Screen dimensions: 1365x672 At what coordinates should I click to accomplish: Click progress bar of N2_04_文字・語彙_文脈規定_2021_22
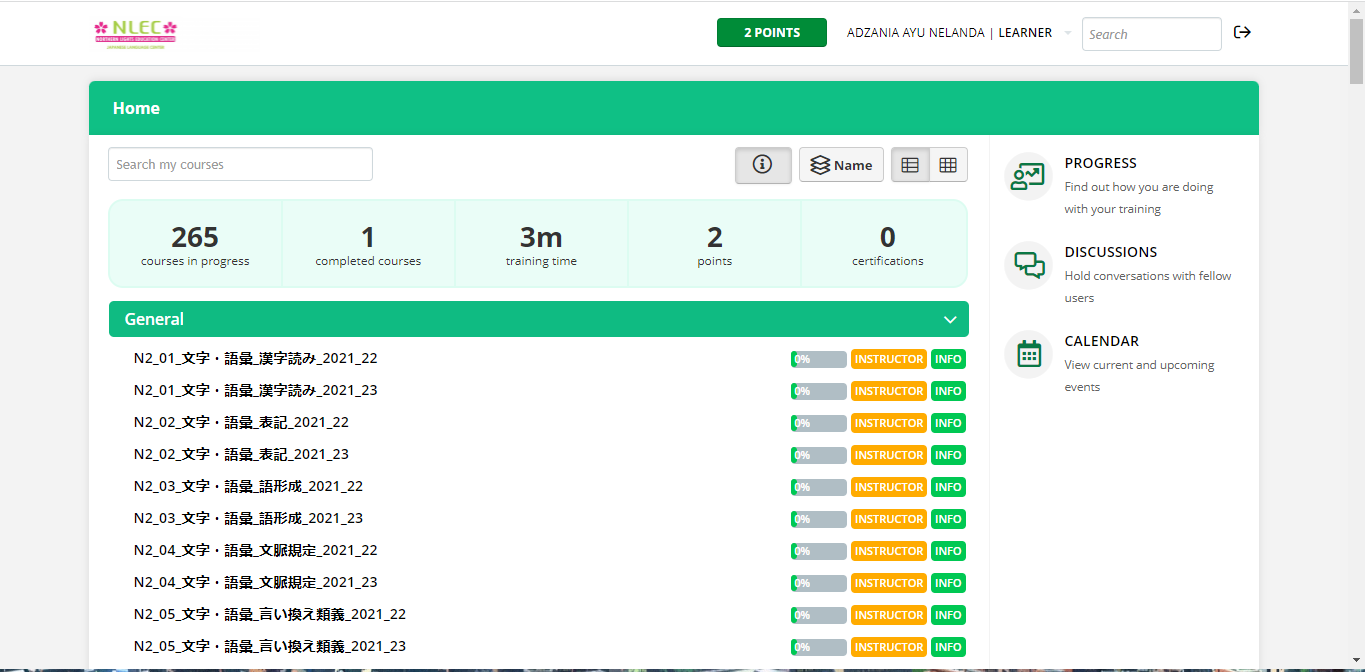point(818,551)
